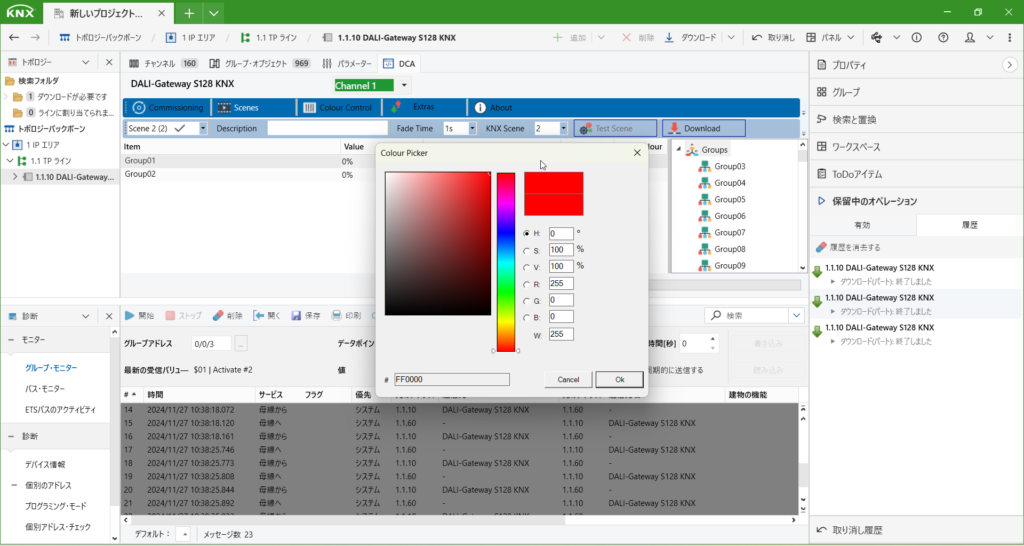
Task: Open the Scene 2 (2) selector dropdown
Action: 203,128
